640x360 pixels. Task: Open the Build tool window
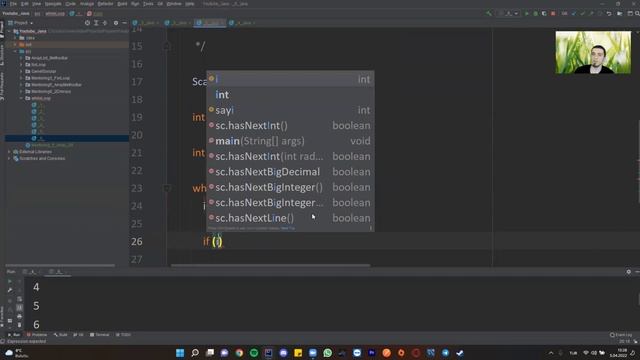[x=60, y=335]
